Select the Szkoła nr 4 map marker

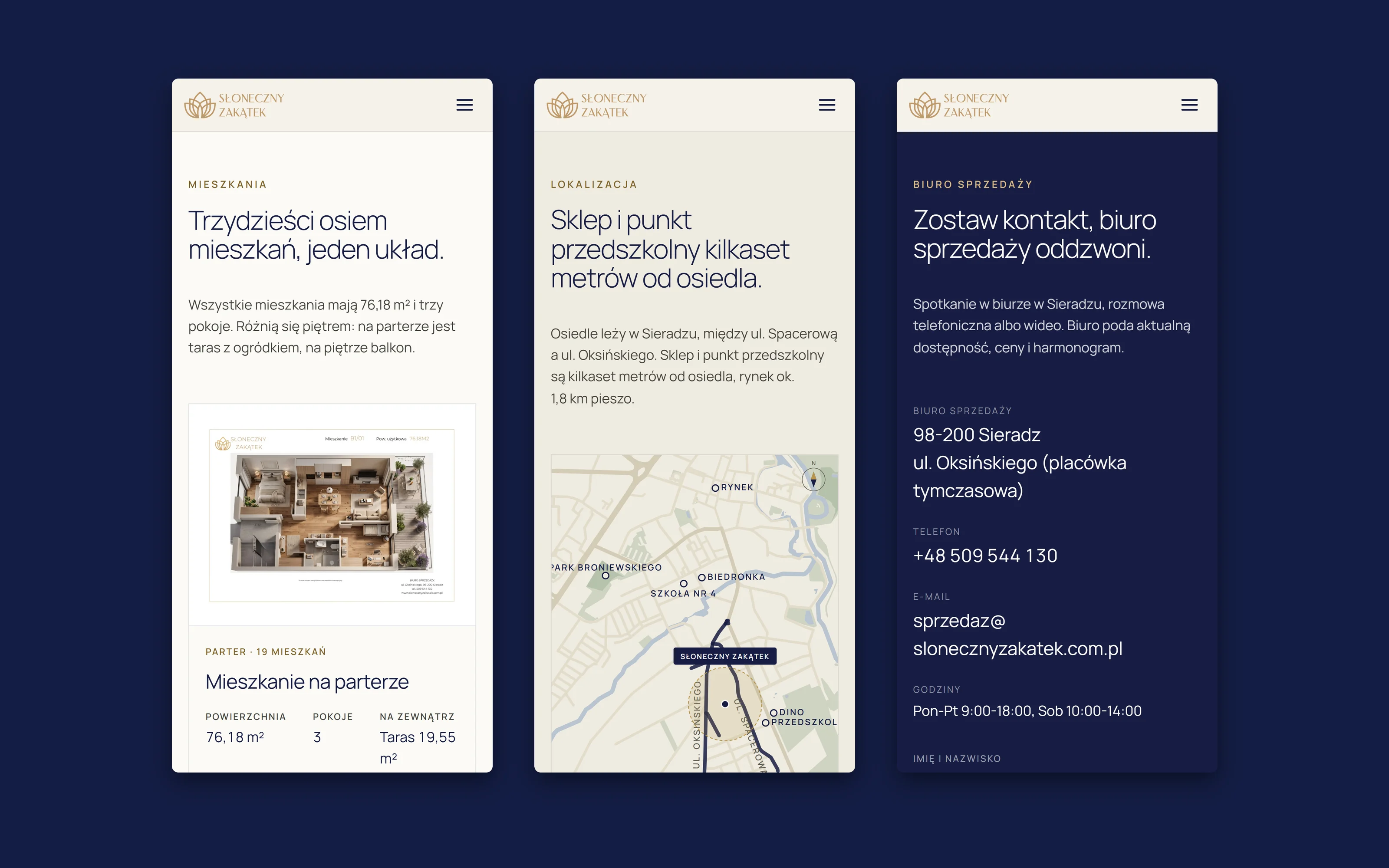click(x=684, y=584)
